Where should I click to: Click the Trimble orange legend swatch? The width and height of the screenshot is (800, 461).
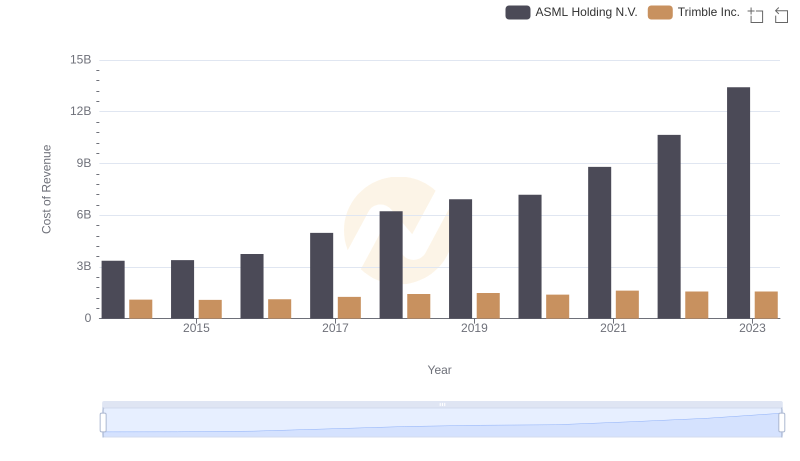click(x=660, y=12)
